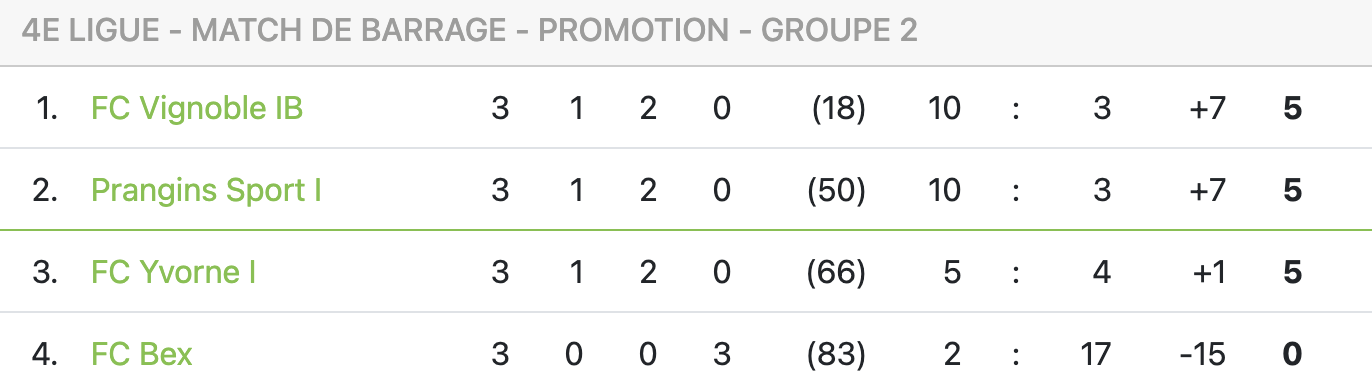This screenshot has height=388, width=1372.
Task: Select rank number 2. in standings
Action: click(45, 190)
